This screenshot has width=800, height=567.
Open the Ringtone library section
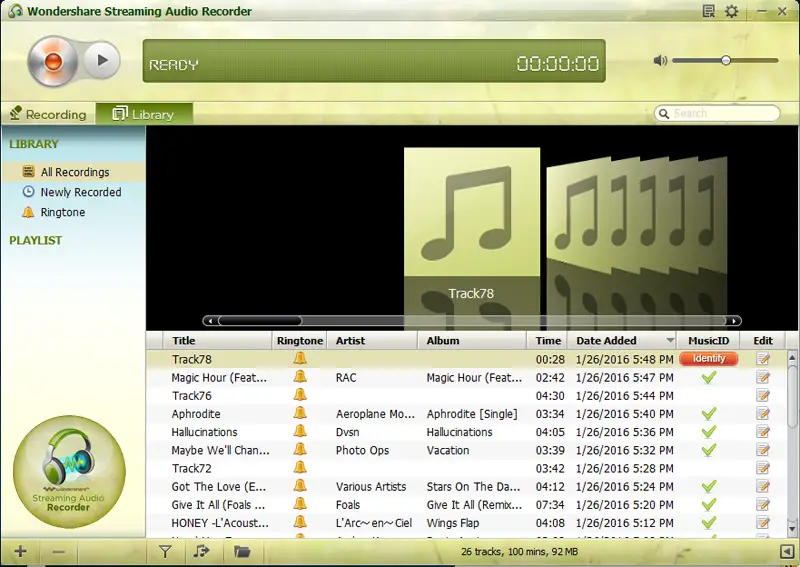click(x=54, y=212)
